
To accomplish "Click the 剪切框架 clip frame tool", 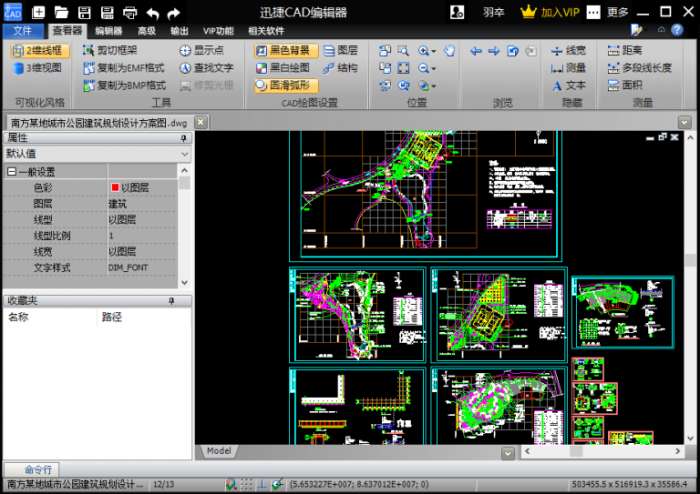I will [116, 50].
